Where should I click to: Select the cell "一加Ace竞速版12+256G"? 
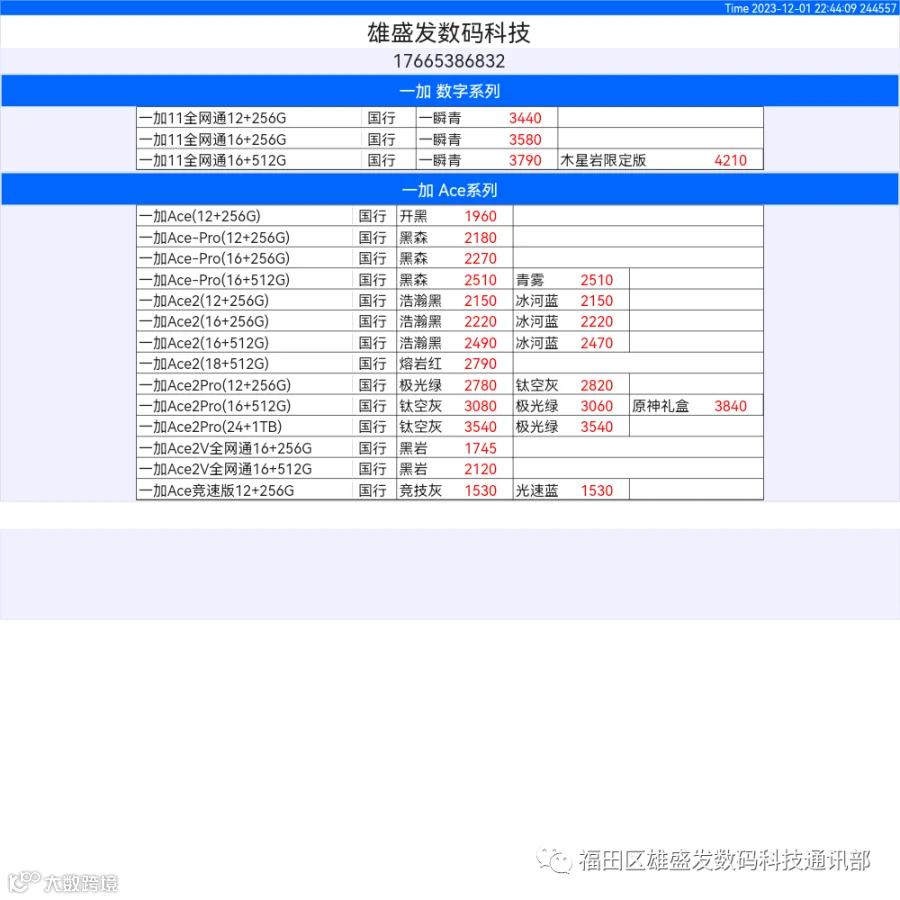pos(216,491)
